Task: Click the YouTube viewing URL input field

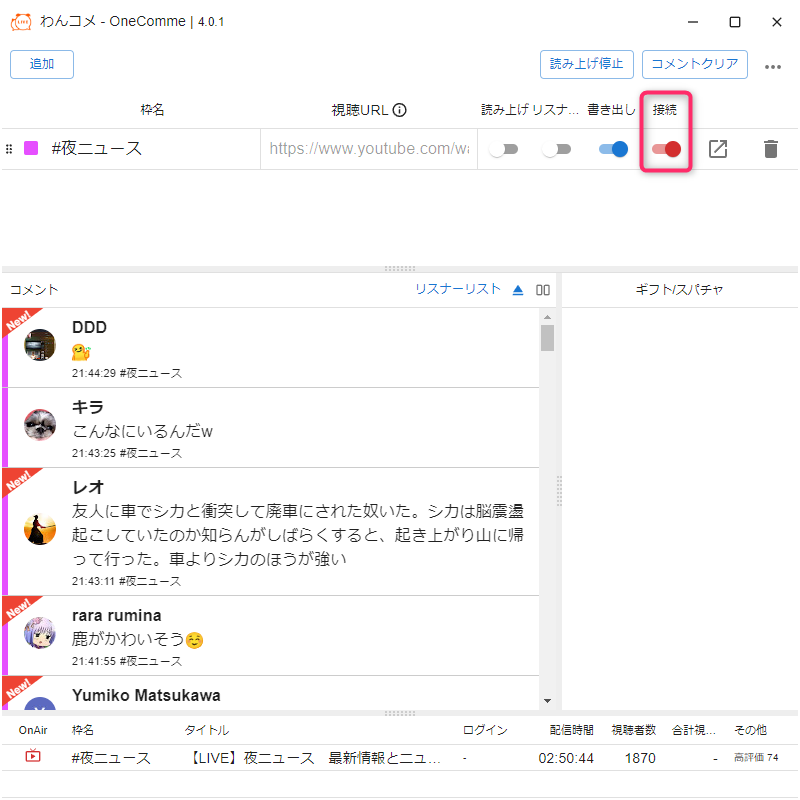Action: (368, 149)
